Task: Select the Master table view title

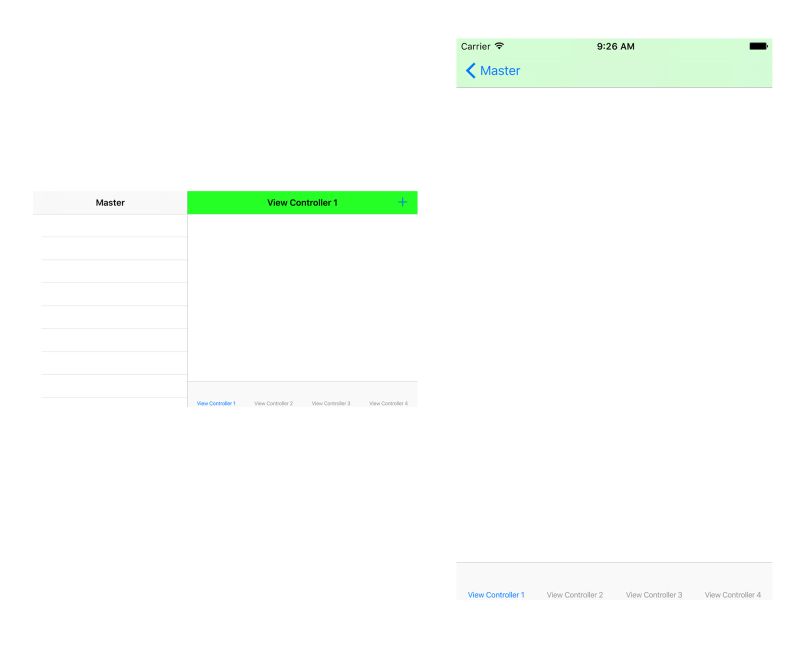Action: pos(108,202)
